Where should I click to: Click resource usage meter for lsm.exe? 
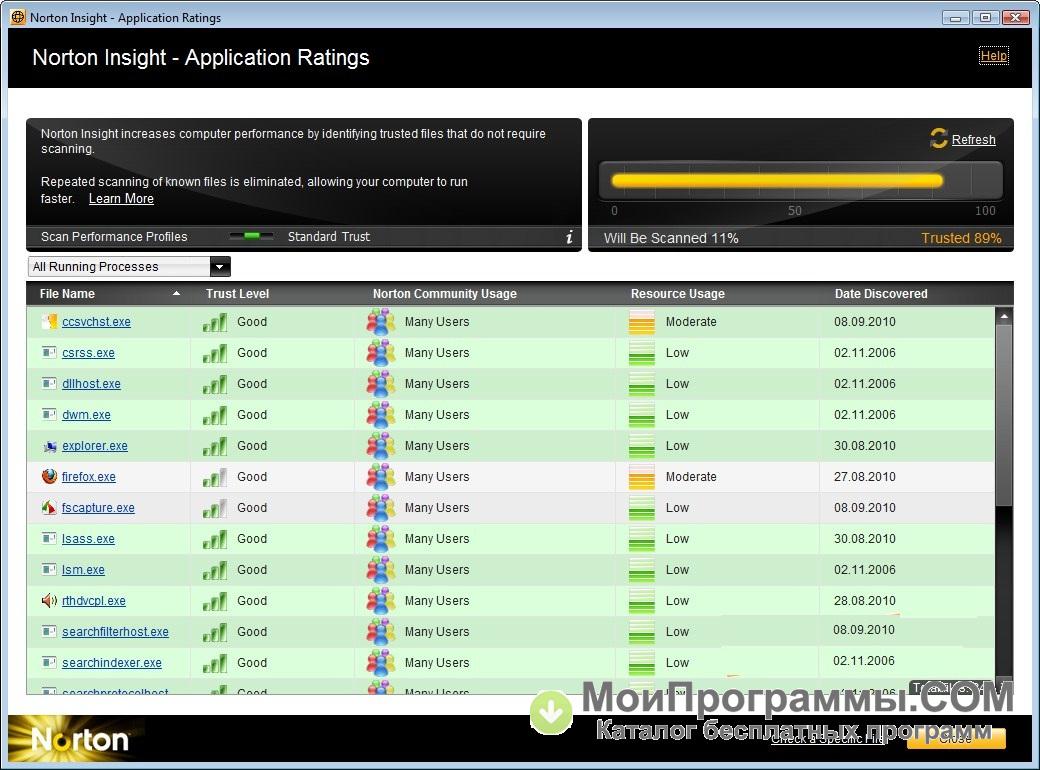coord(641,570)
